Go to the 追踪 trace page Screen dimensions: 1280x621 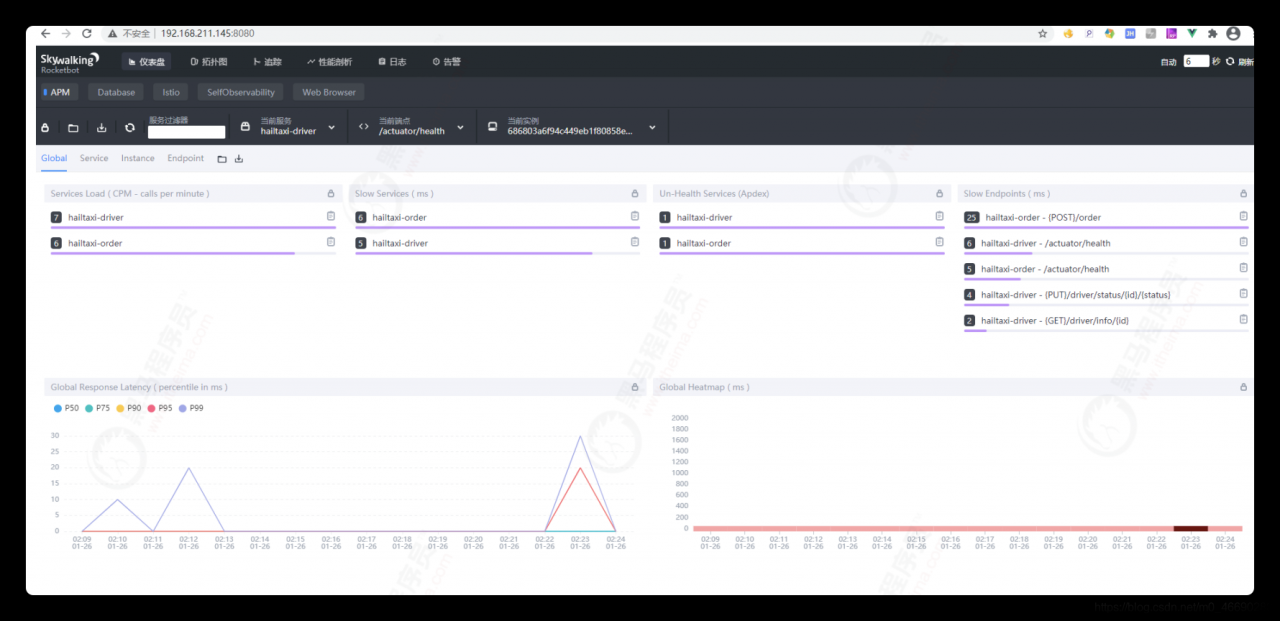(x=267, y=62)
